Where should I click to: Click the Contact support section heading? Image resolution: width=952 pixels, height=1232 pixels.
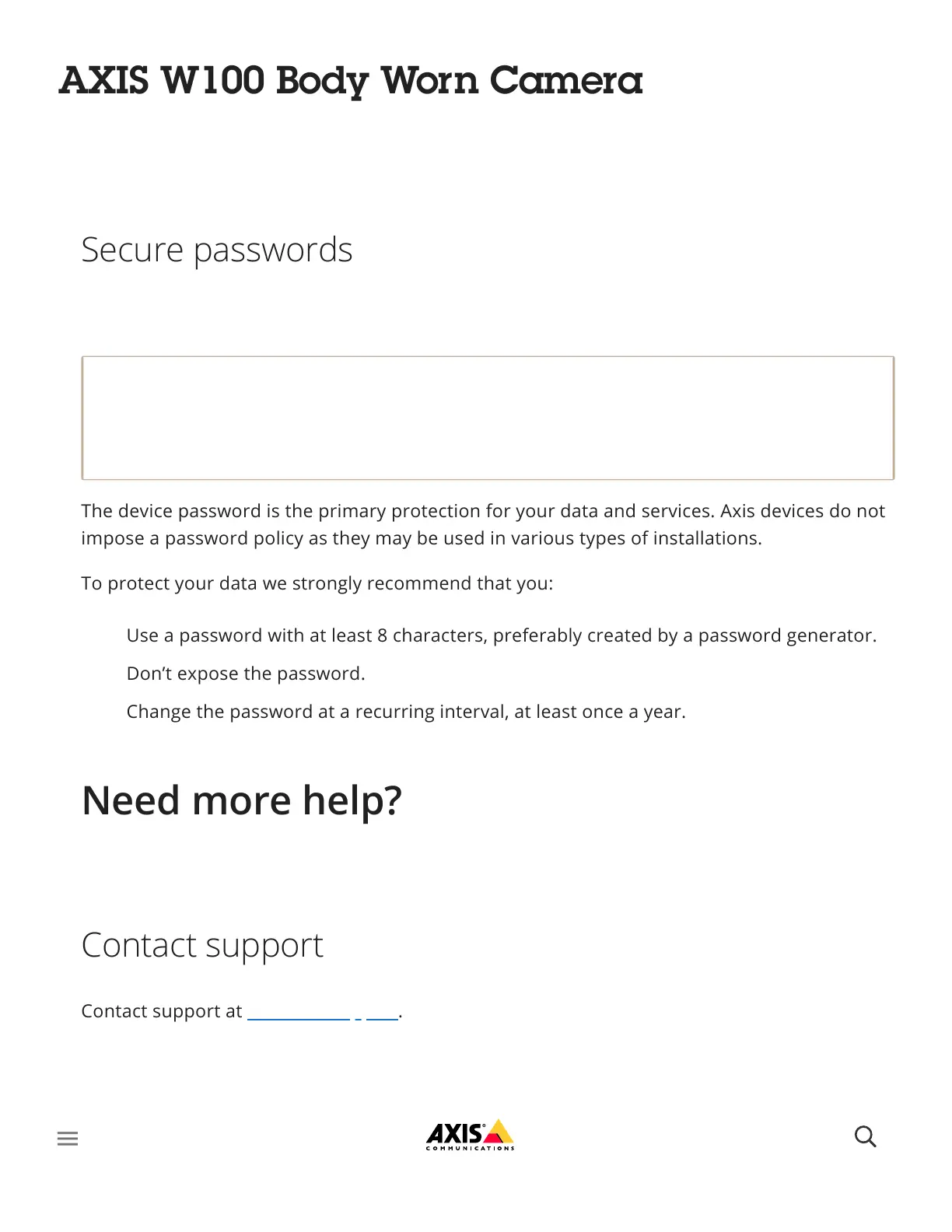point(202,945)
